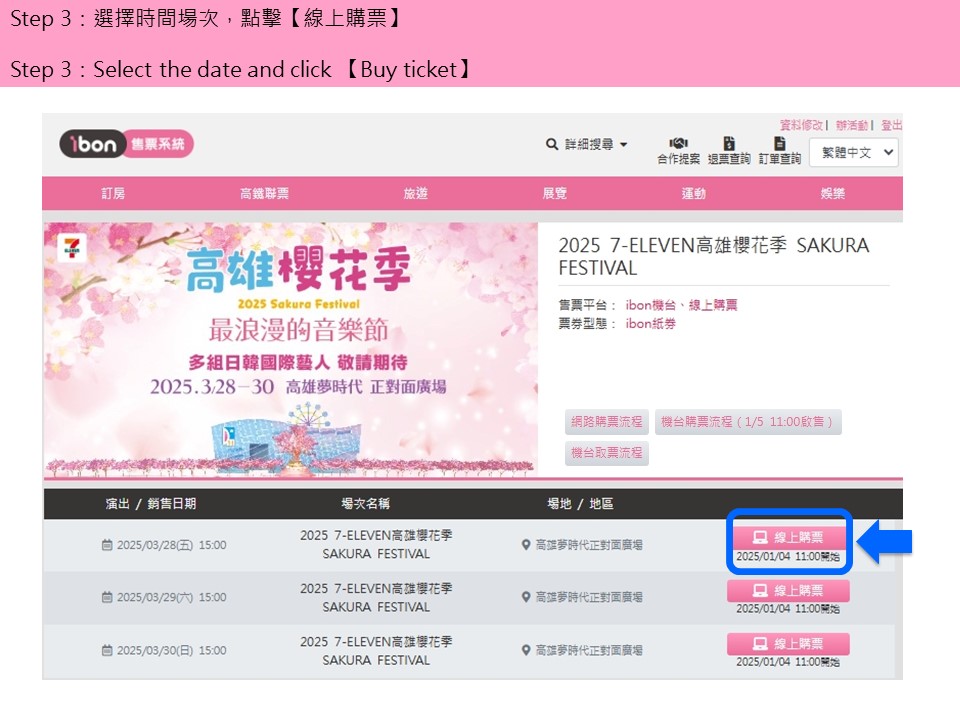Click the ibon logo
Image resolution: width=960 pixels, height=720 pixels.
(127, 144)
